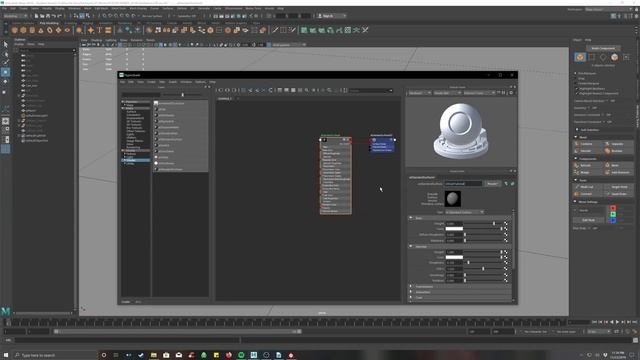Click the Presets button in Property Editor
The height and width of the screenshot is (360, 640).
coord(493,184)
